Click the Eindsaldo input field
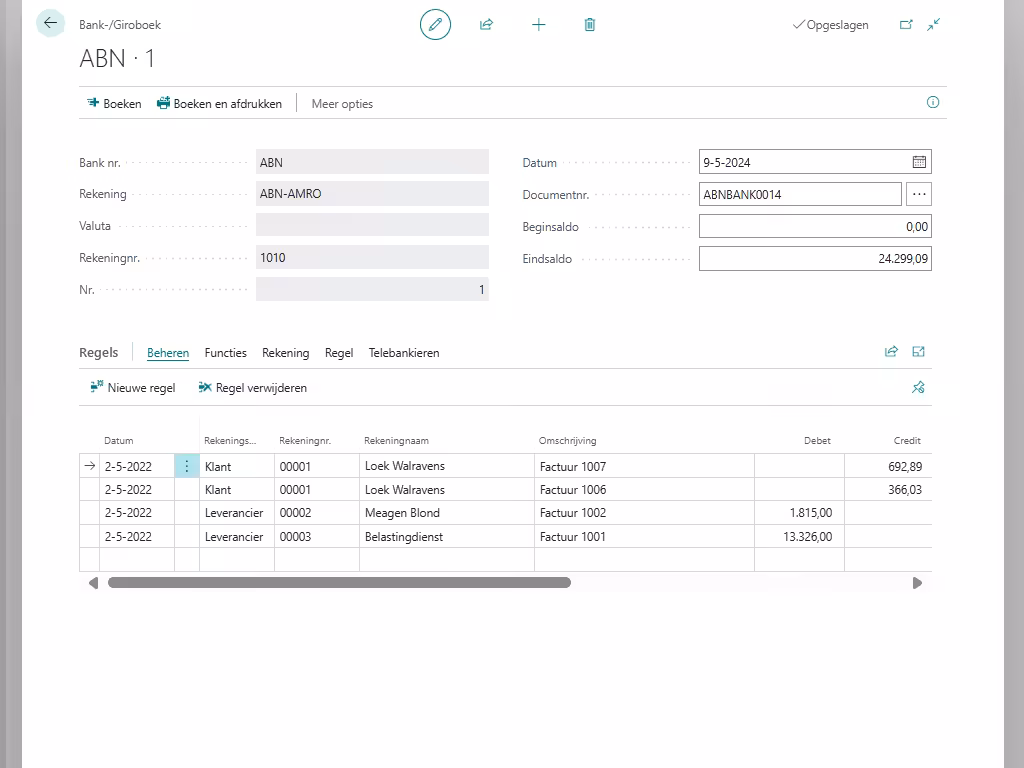This screenshot has width=1024, height=768. click(814, 259)
